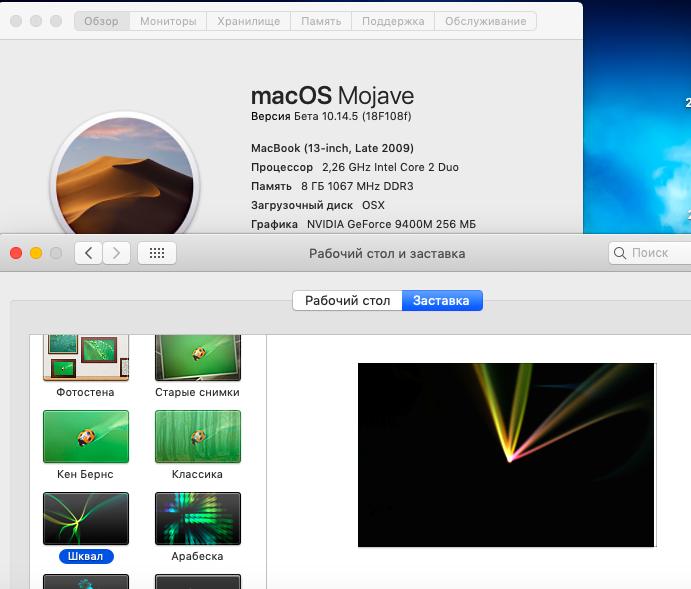Open Мониторы tab in About This Mac
The image size is (691, 589).
tap(168, 21)
